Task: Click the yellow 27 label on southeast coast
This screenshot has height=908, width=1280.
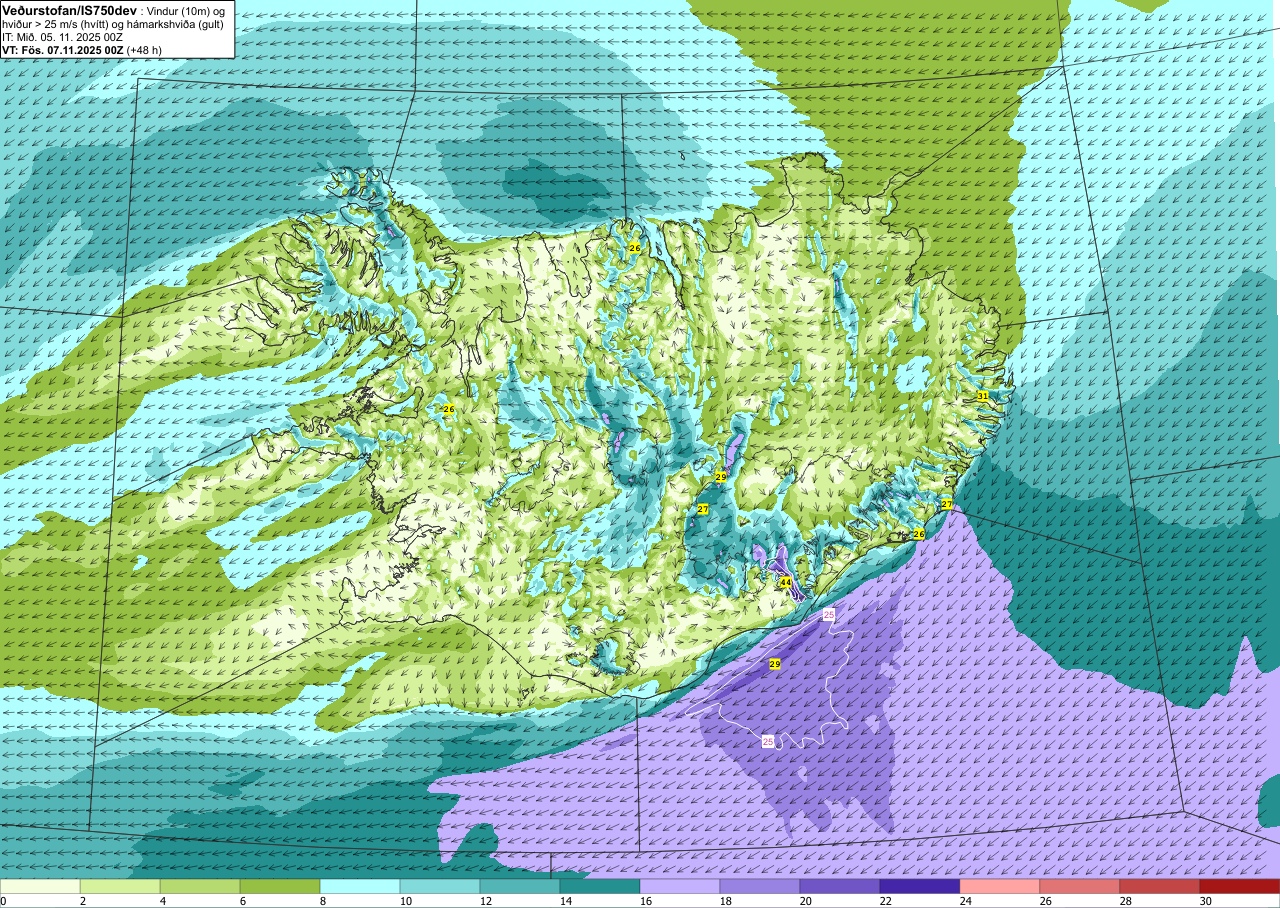Action: pos(947,504)
